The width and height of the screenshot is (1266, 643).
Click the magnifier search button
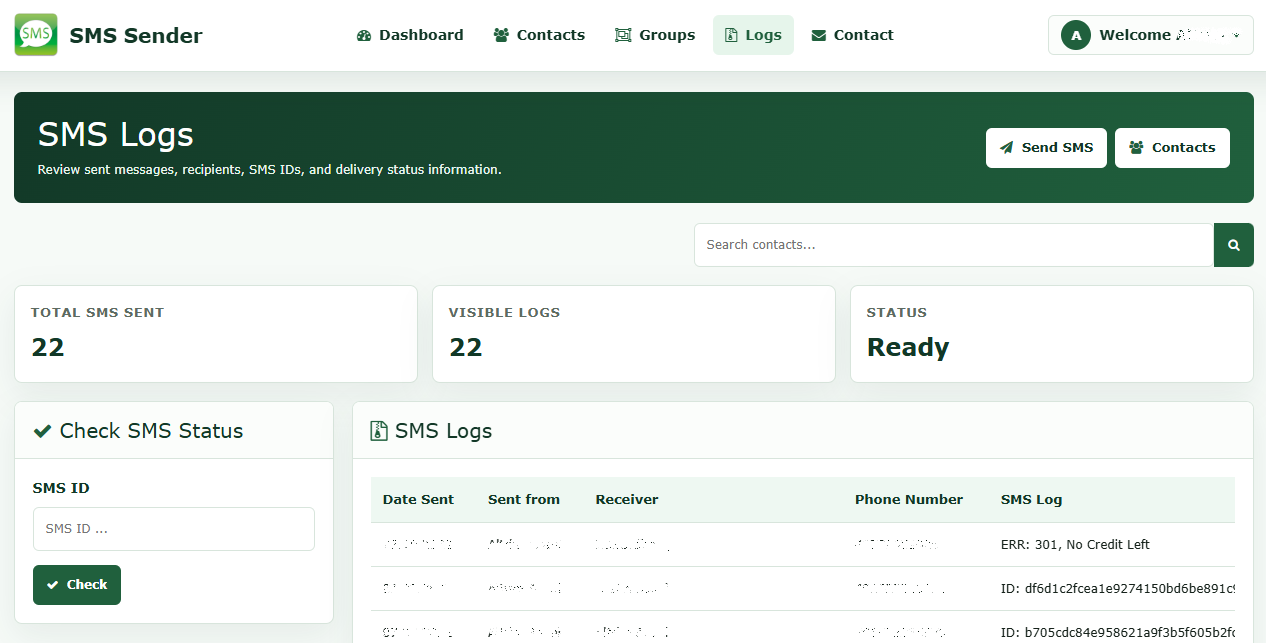1234,245
